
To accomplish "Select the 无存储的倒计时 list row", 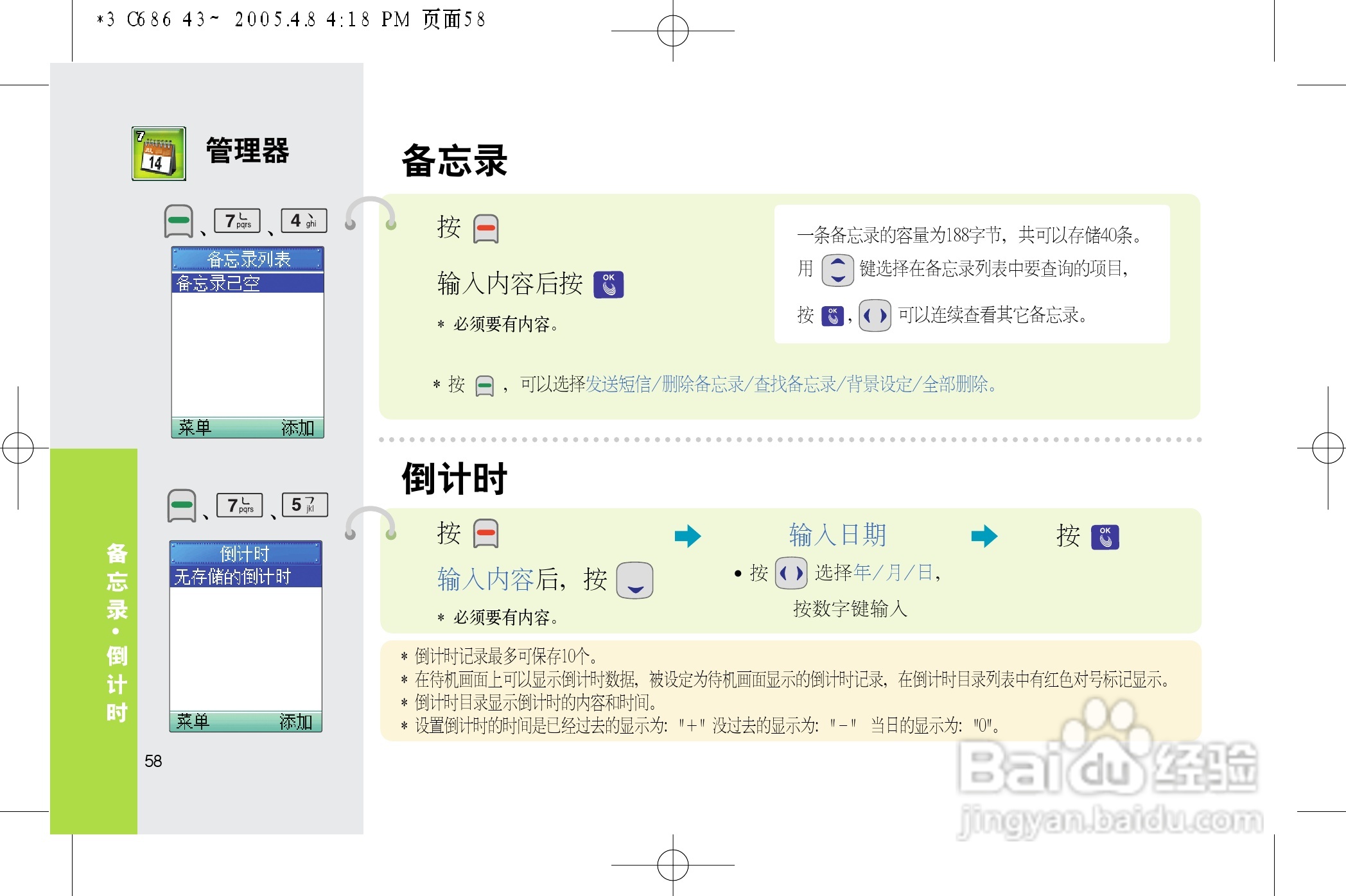I will click(245, 576).
